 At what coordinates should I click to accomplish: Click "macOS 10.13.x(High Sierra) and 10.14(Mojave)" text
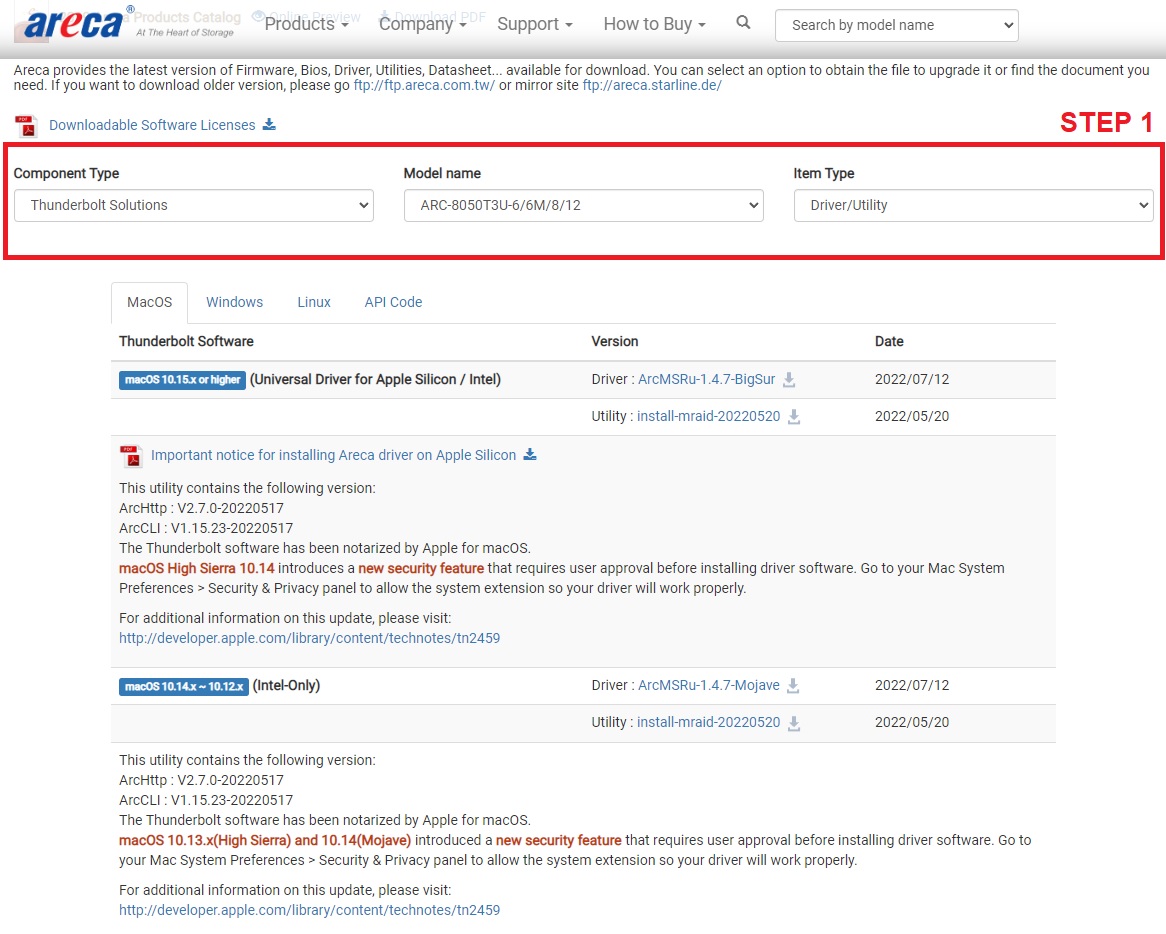point(265,840)
